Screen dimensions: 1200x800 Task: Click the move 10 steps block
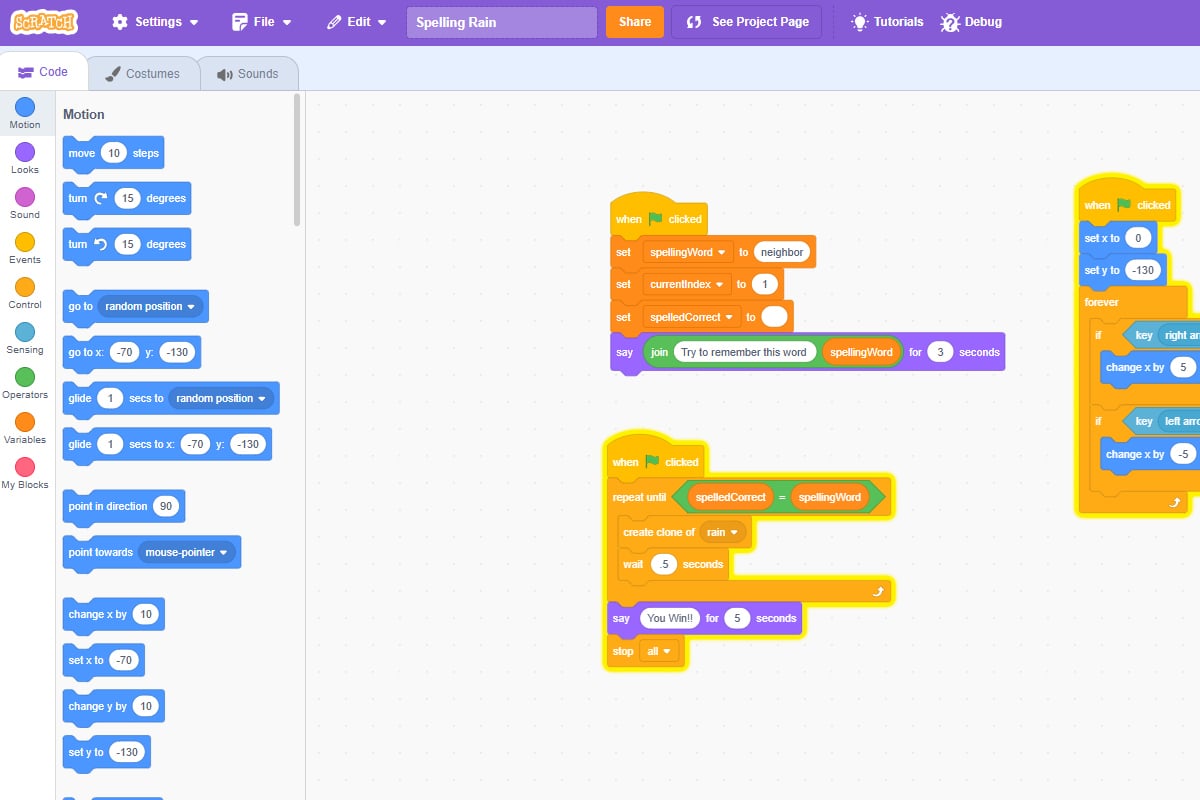point(113,153)
